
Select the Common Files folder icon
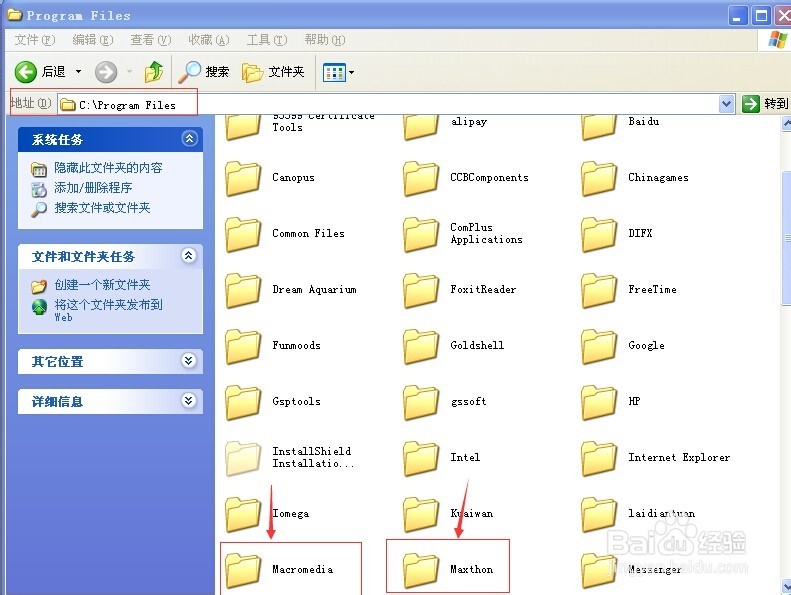pos(243,234)
